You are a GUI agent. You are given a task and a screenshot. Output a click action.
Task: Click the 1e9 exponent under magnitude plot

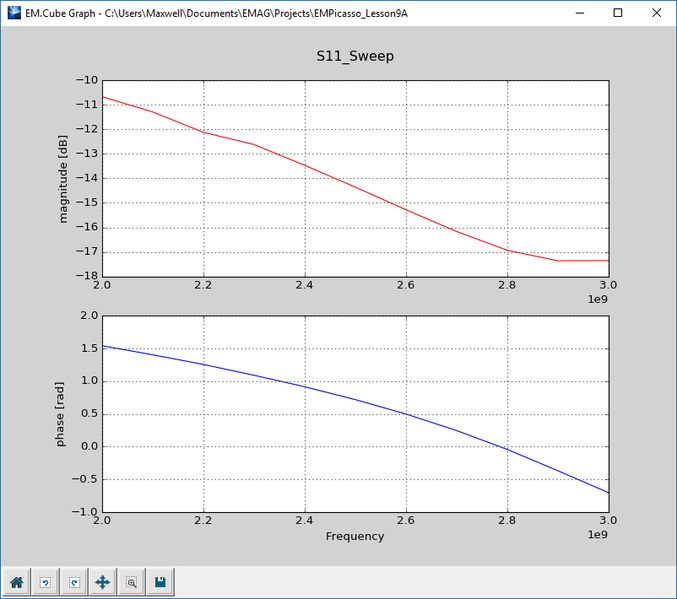click(598, 299)
